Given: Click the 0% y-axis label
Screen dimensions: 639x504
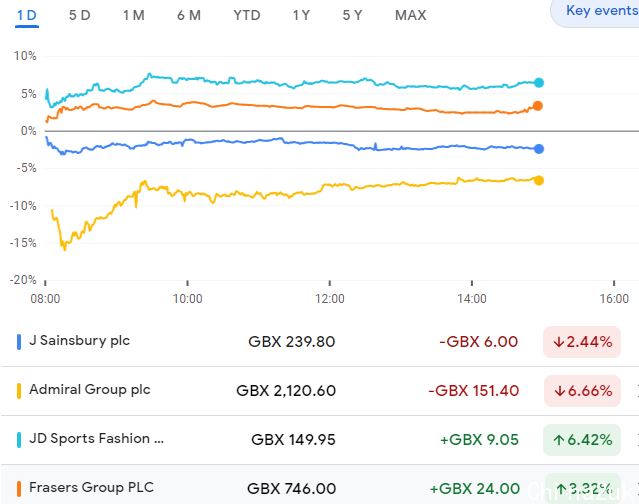Looking at the screenshot, I should (29, 131).
